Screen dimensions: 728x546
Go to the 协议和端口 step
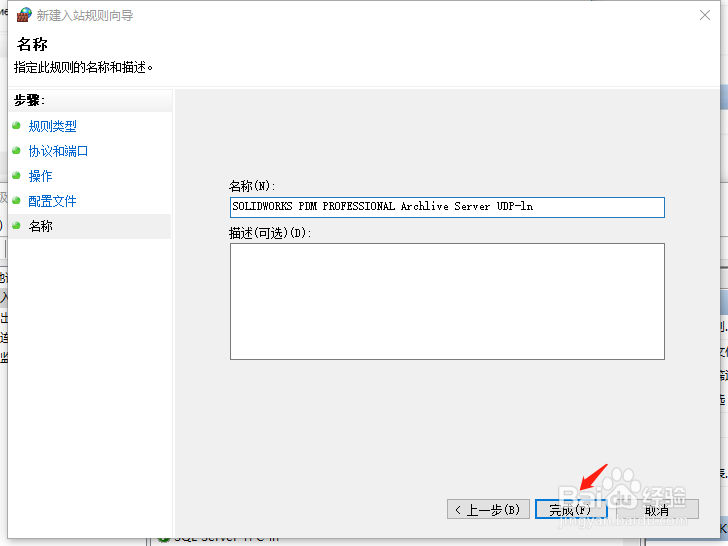(58, 151)
